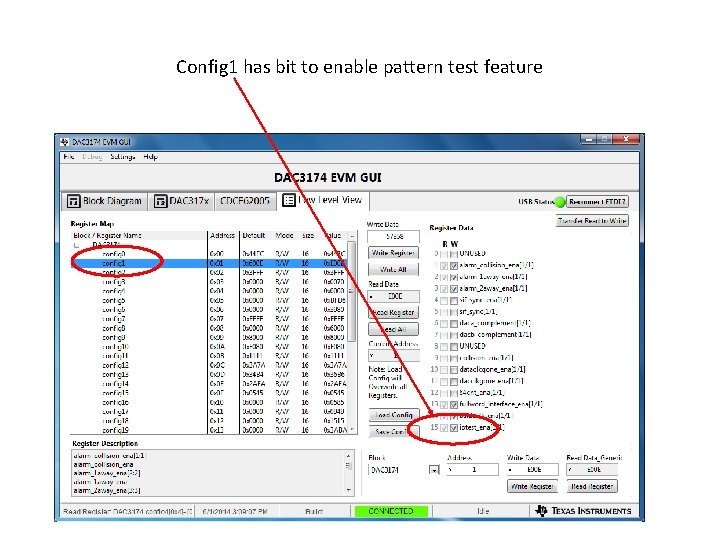Select the Low Level View tab
The width and height of the screenshot is (720, 540).
323,200
